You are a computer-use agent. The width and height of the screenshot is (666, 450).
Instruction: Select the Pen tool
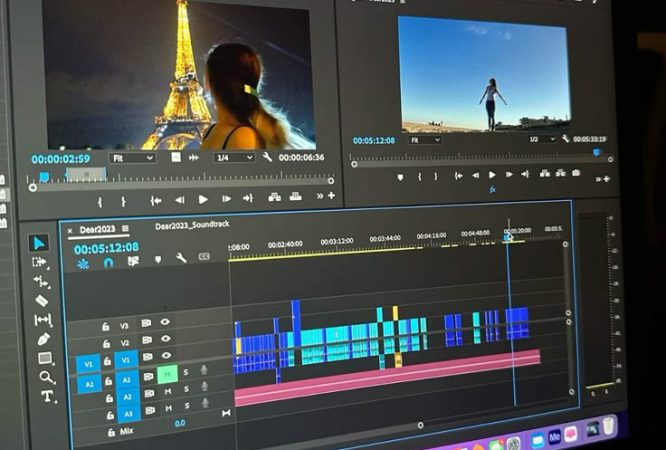point(43,339)
